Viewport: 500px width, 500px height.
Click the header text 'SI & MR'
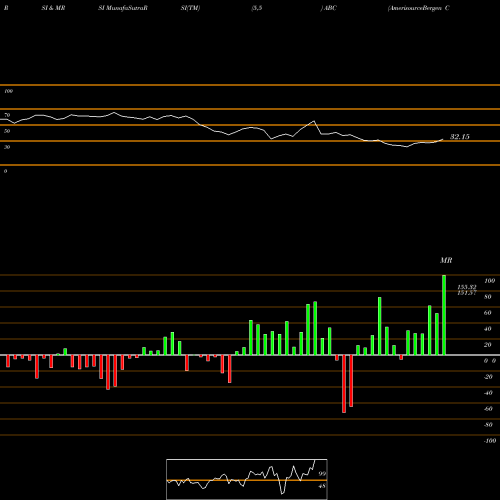pos(53,8)
